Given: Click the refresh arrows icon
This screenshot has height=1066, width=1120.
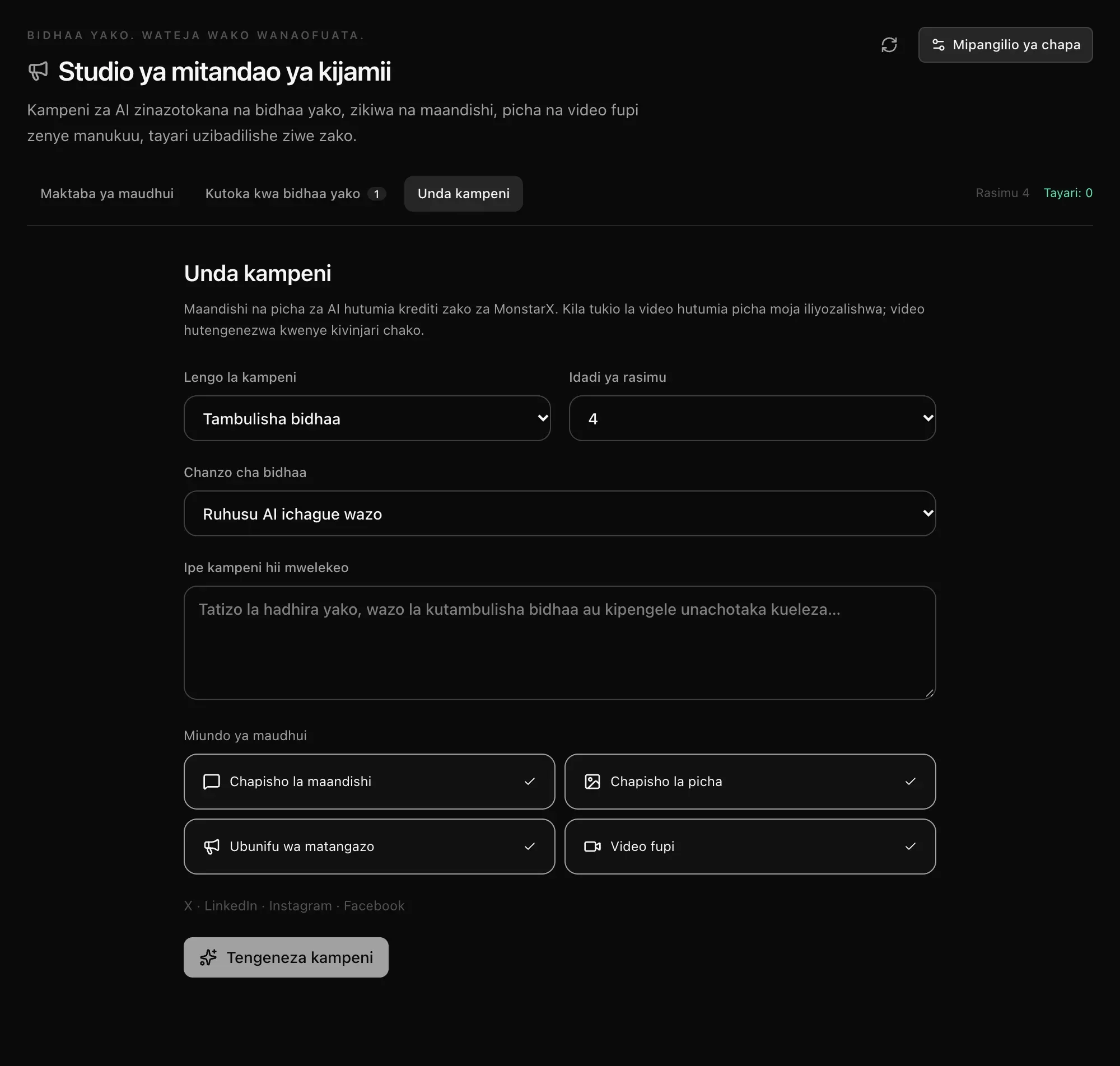Looking at the screenshot, I should click(x=889, y=45).
